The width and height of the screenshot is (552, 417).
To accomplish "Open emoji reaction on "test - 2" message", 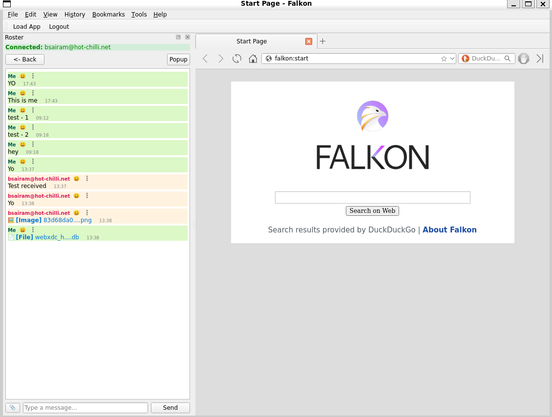I will point(23,127).
